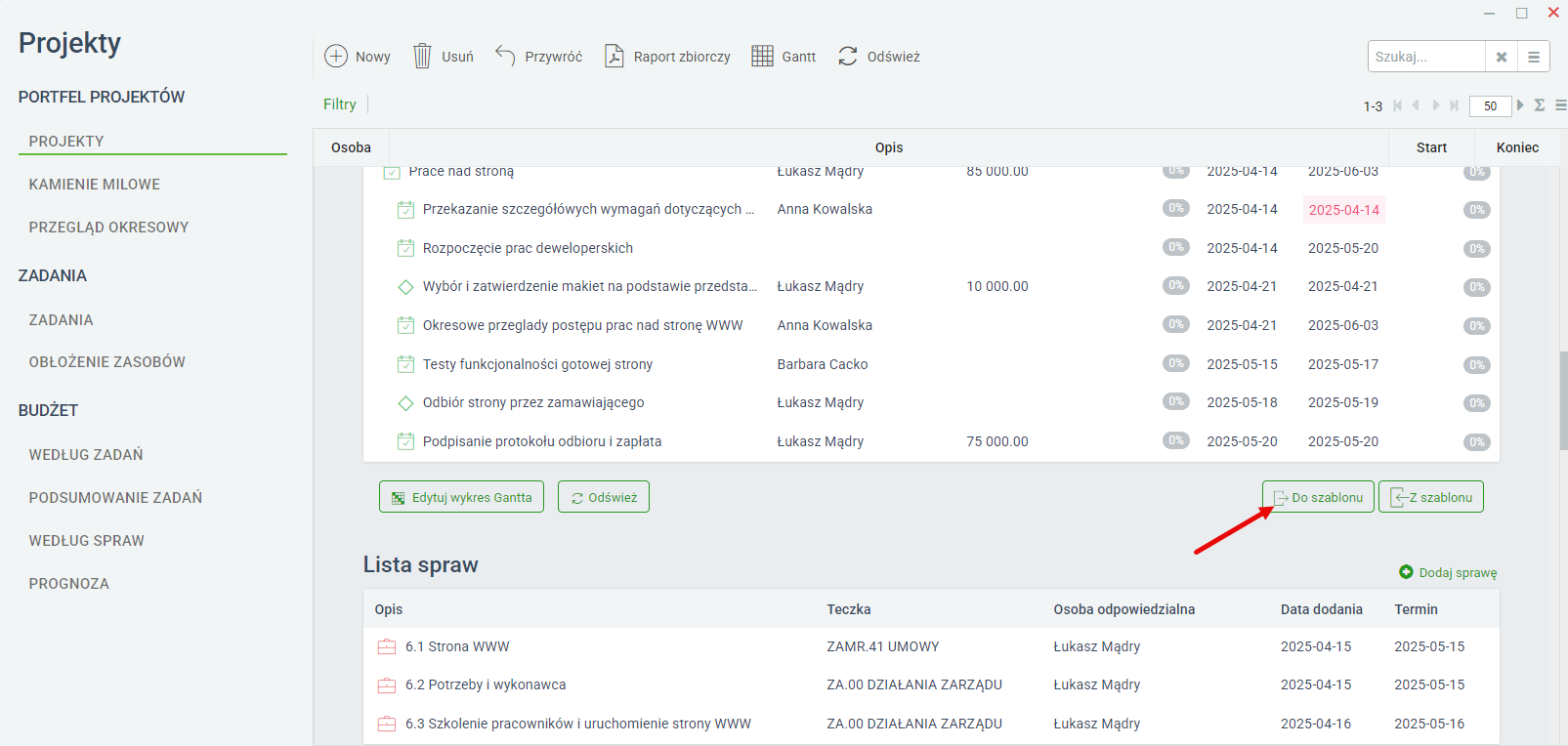
Task: Sort by the Start column header
Action: 1431,147
